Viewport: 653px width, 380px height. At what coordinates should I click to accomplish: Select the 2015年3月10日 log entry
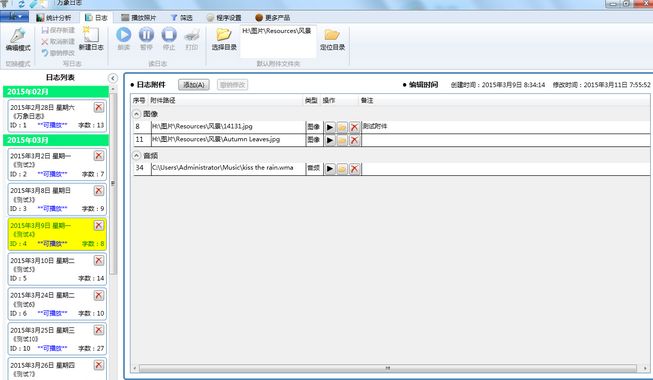(57, 269)
